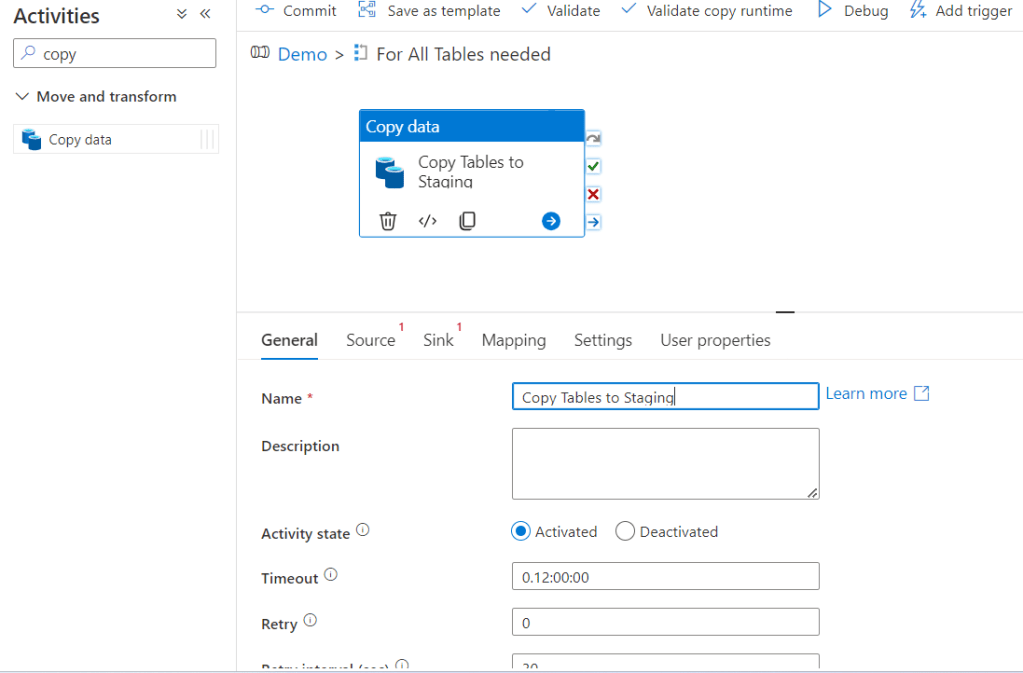
Task: Clone the copy data activity
Action: point(467,221)
